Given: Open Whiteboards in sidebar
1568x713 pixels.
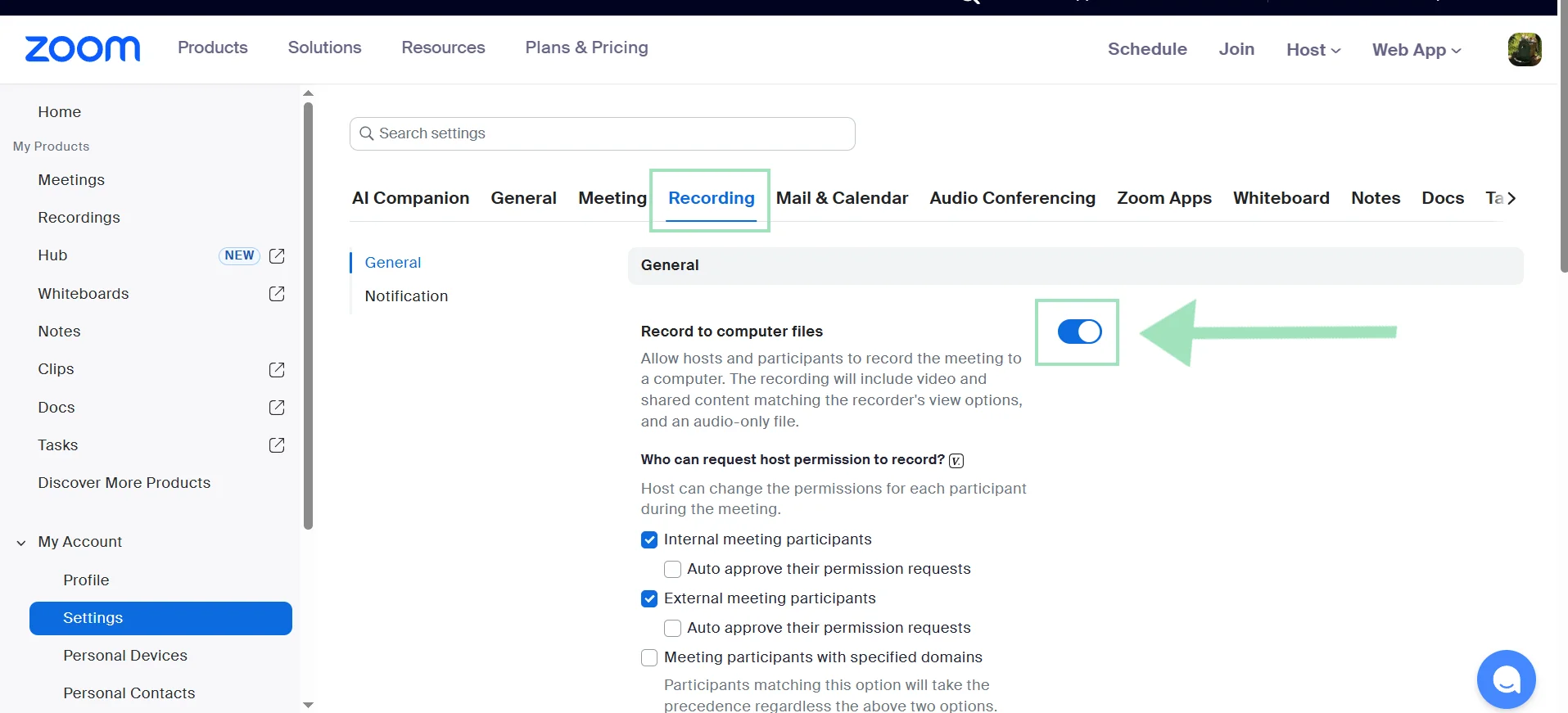Looking at the screenshot, I should point(84,294).
